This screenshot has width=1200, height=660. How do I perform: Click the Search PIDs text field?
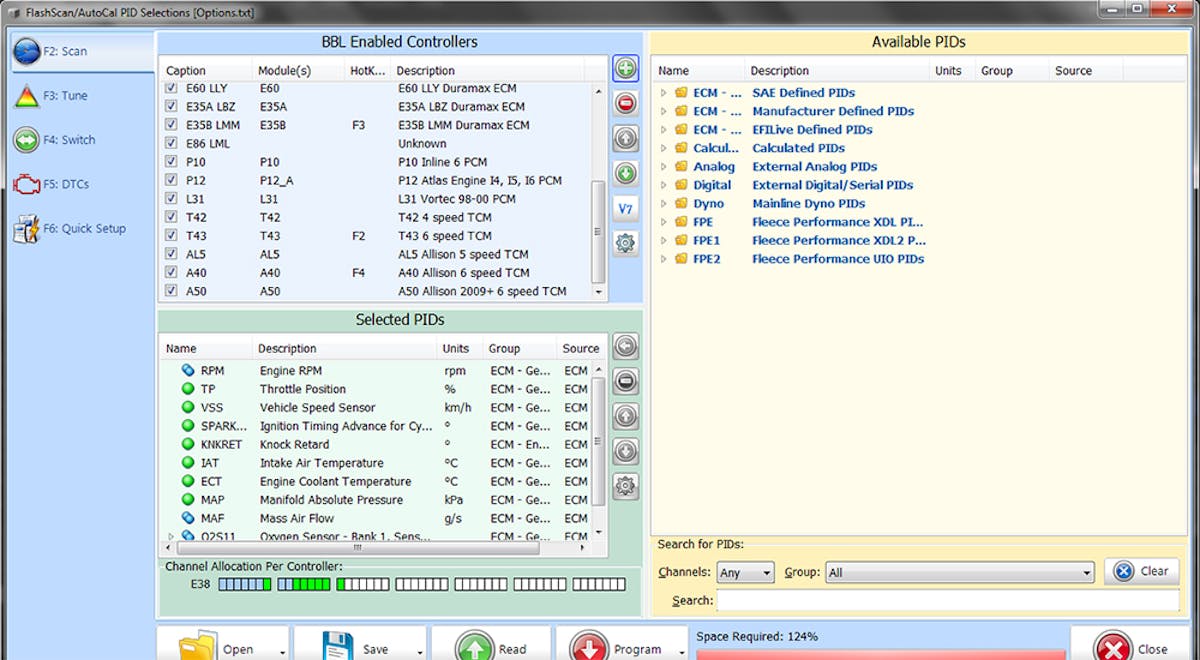947,601
